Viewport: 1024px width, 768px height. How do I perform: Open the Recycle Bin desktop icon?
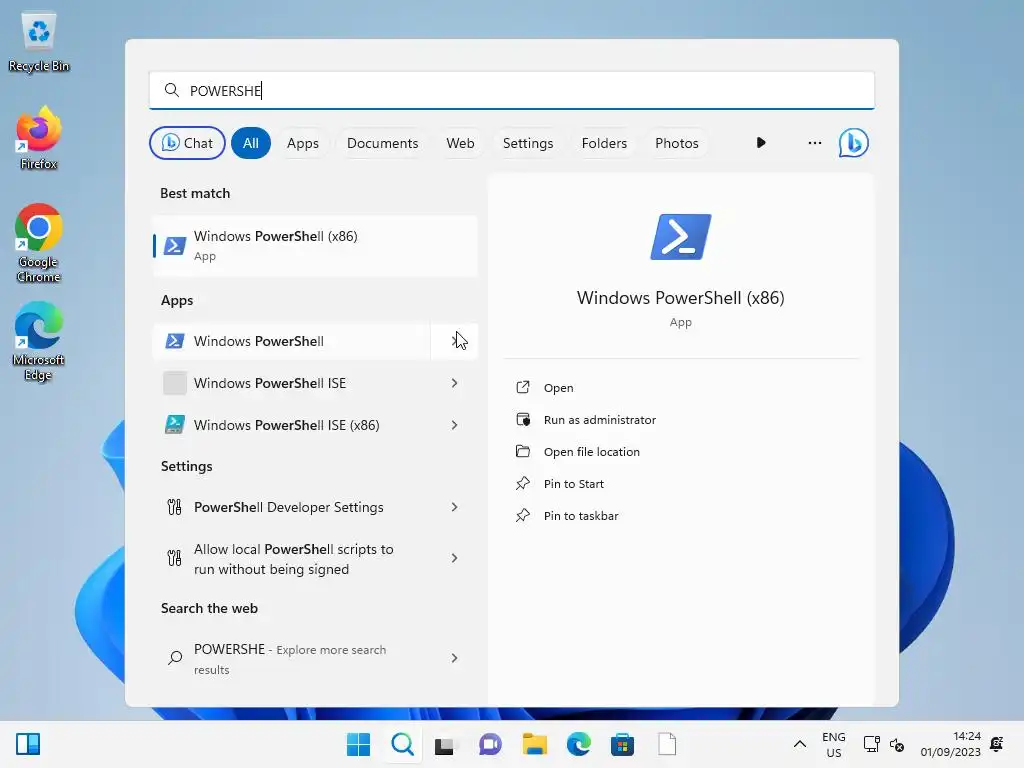(39, 42)
